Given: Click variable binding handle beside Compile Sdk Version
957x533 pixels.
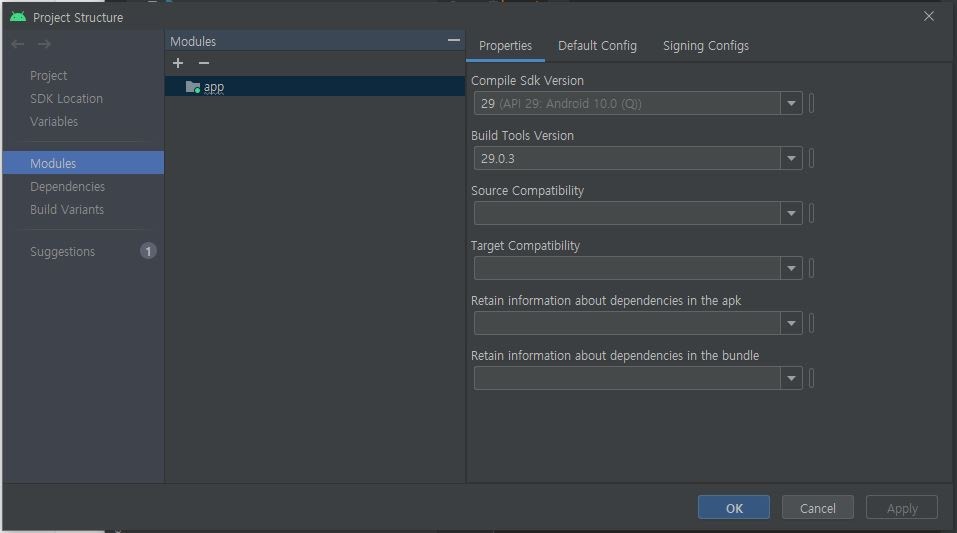Looking at the screenshot, I should [x=811, y=103].
